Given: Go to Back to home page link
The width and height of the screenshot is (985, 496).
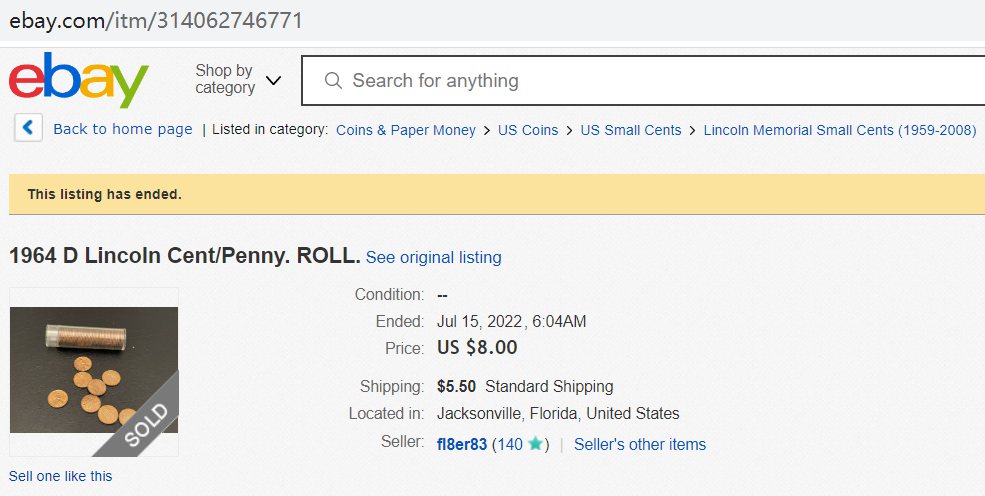Looking at the screenshot, I should pos(122,129).
